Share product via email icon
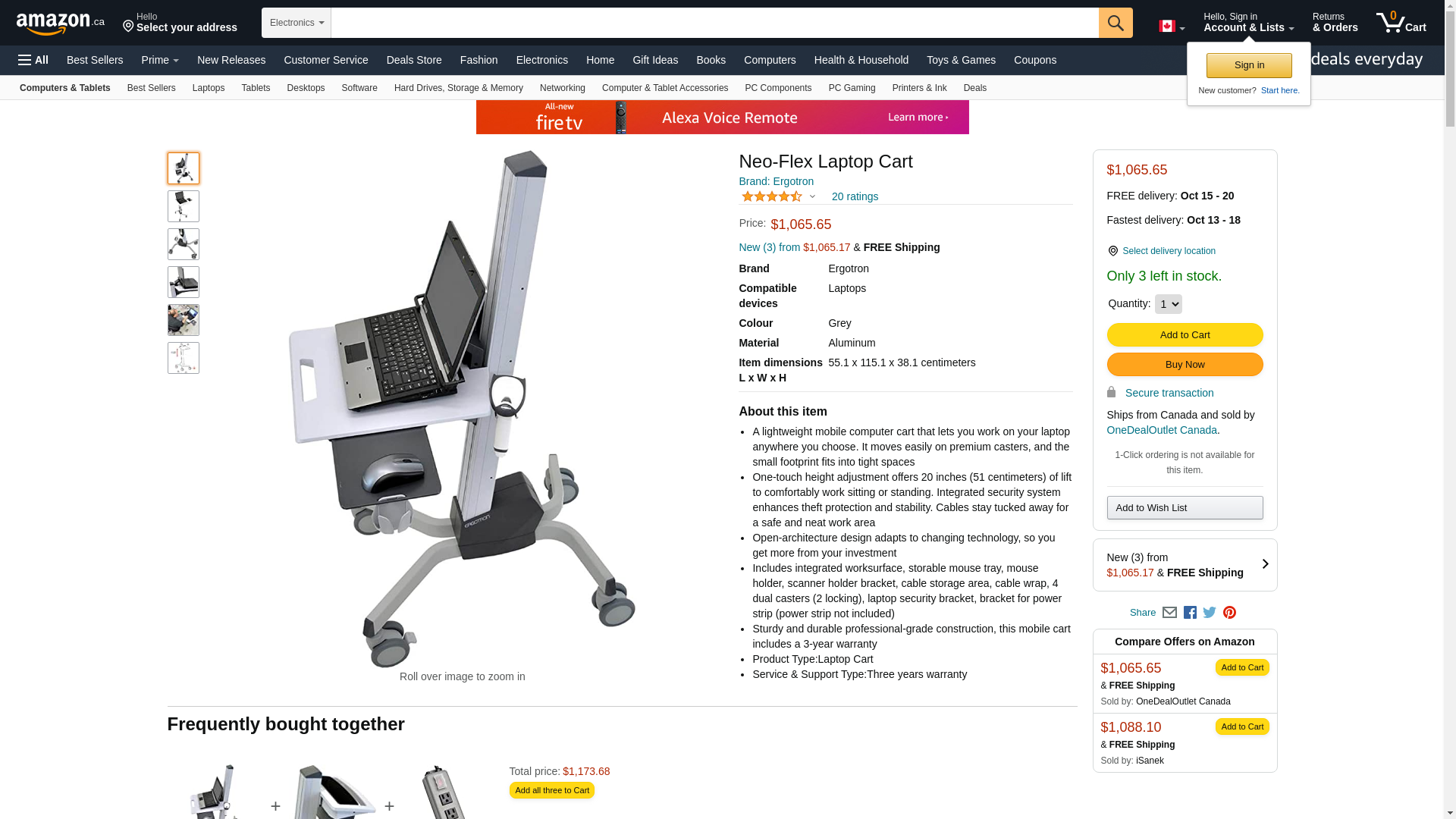Screen dimensions: 1456x819 (1169, 613)
